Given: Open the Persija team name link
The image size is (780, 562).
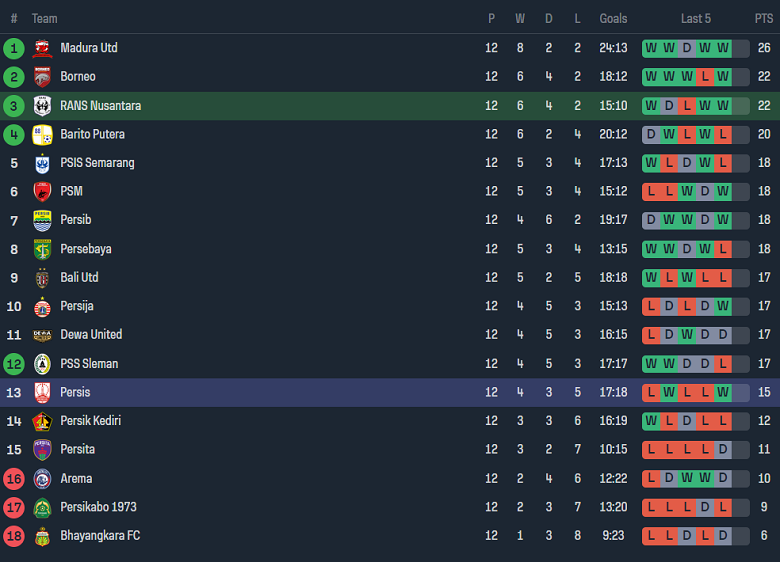Looking at the screenshot, I should tap(77, 306).
